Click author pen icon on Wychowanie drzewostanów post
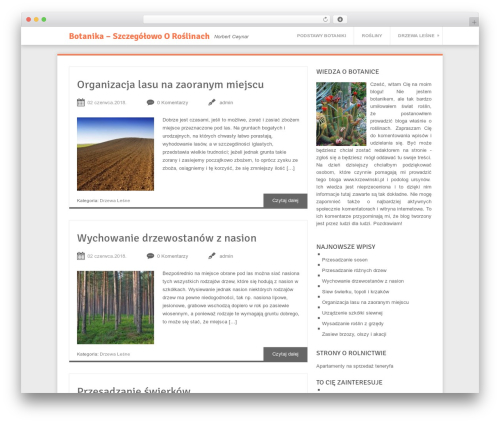The image size is (500, 423). click(x=212, y=256)
